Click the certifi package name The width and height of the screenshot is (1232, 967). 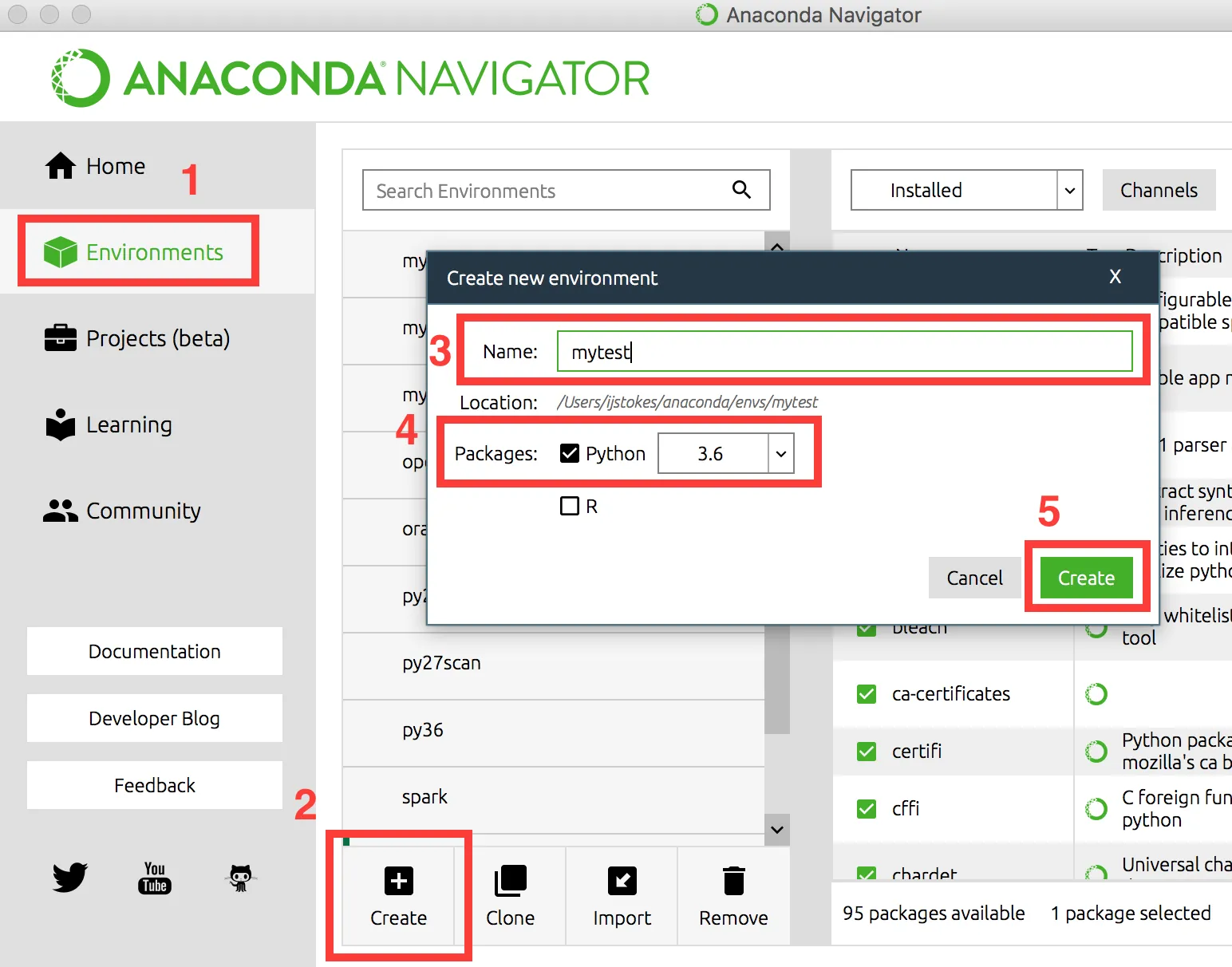[917, 752]
